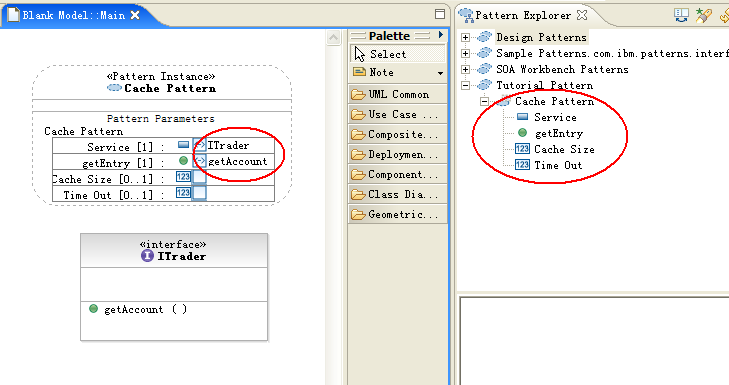Click the ITrader interface icon

[x=147, y=256]
